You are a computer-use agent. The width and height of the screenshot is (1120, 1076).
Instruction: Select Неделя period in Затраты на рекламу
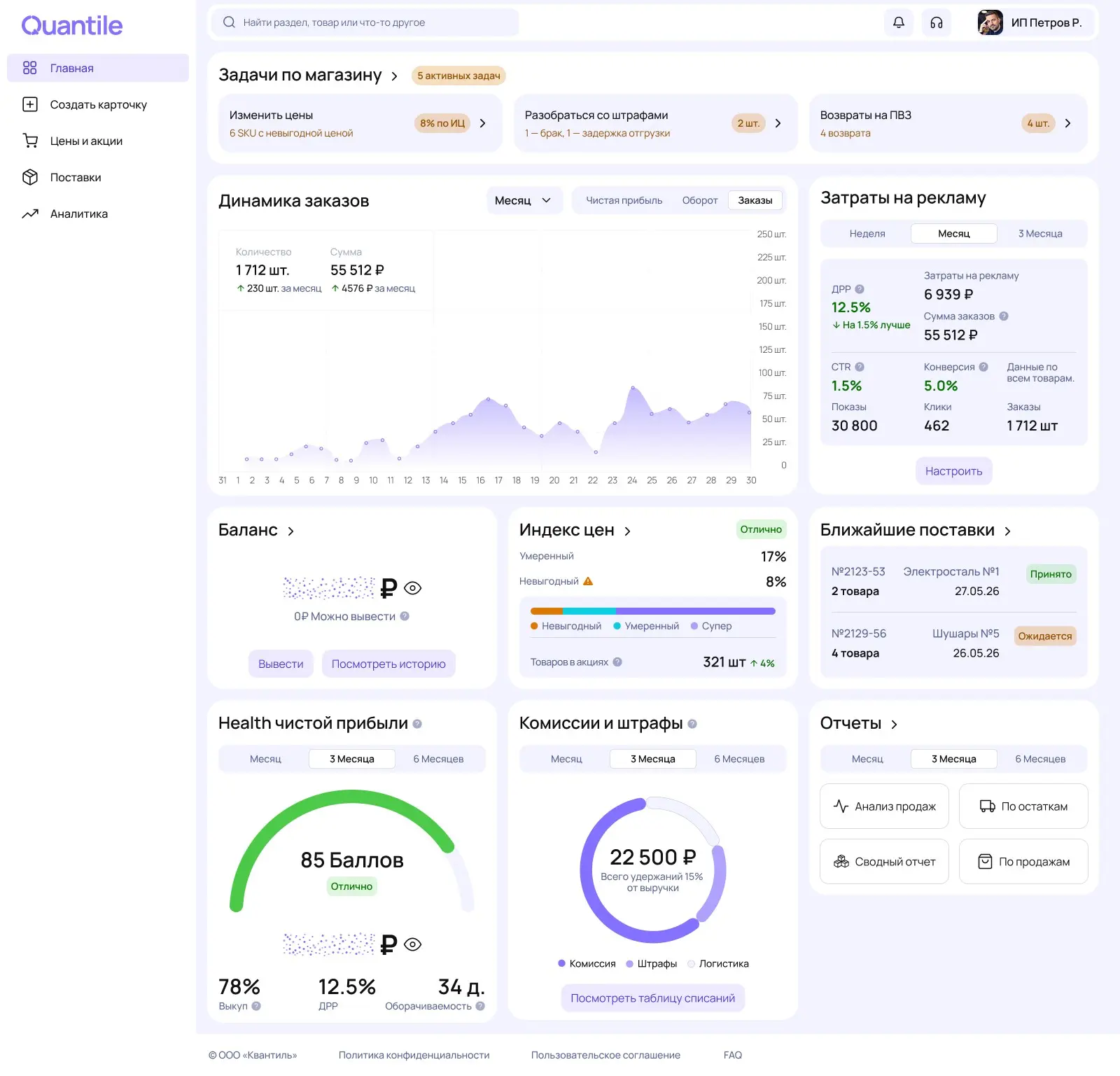click(x=867, y=234)
